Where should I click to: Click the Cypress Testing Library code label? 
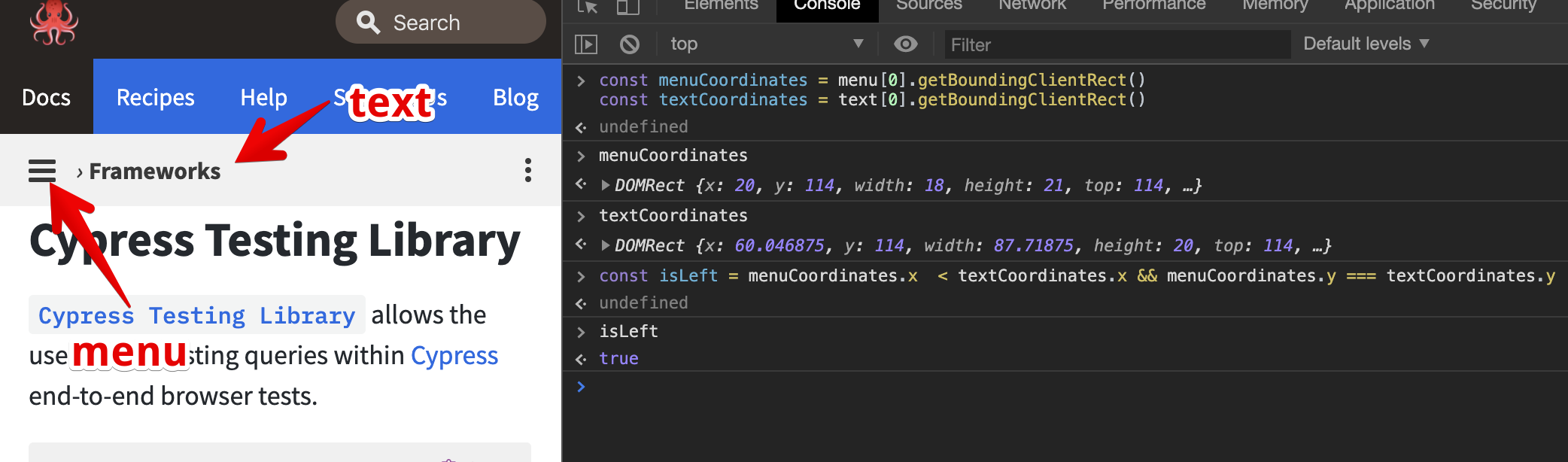click(197, 315)
